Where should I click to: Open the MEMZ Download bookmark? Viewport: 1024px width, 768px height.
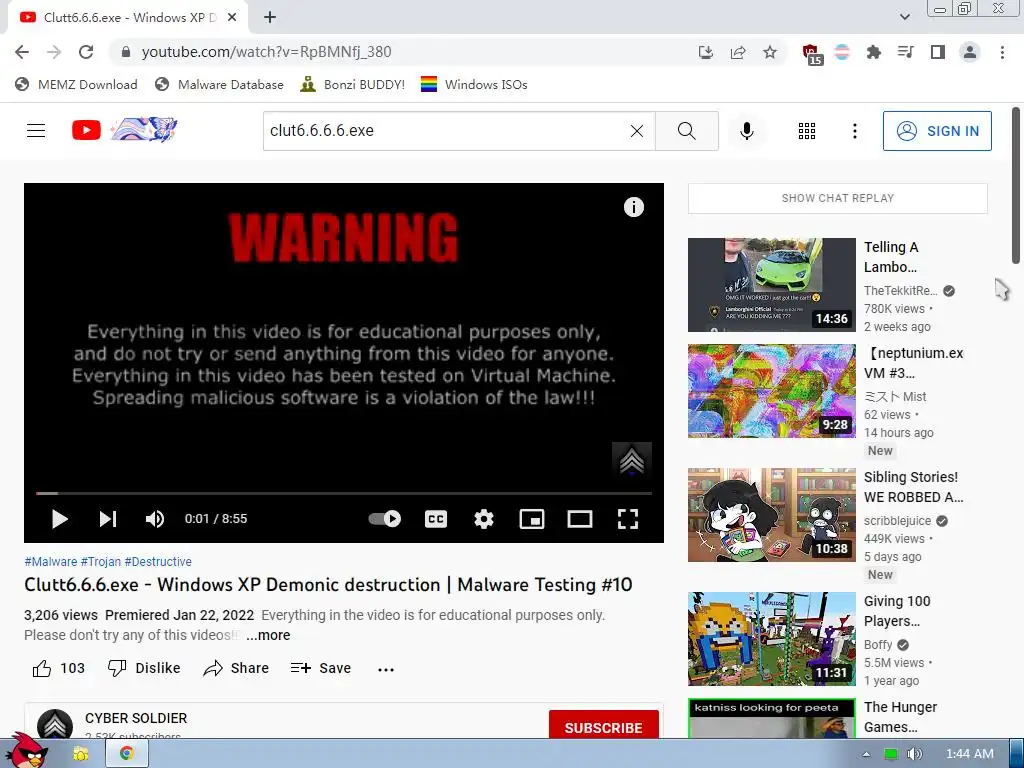coord(76,85)
